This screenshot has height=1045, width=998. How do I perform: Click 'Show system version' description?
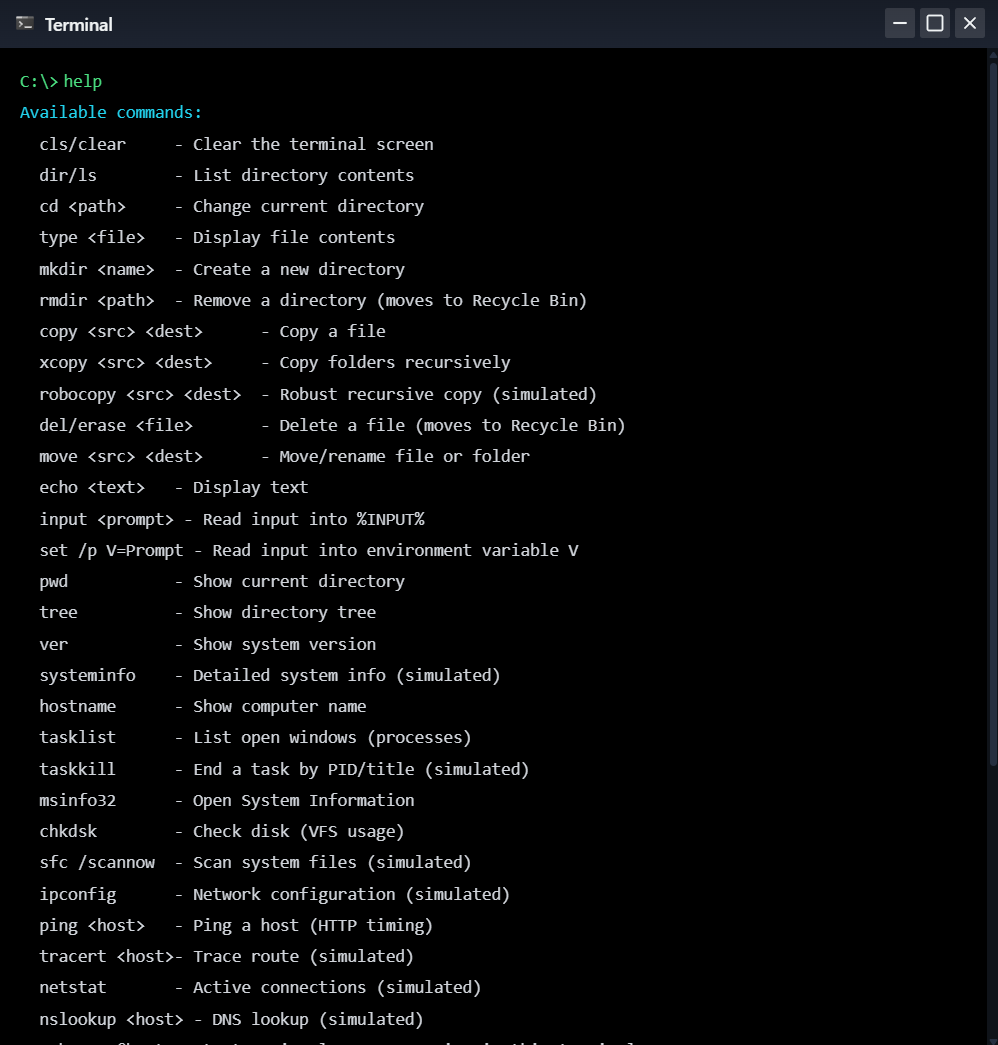(x=285, y=644)
